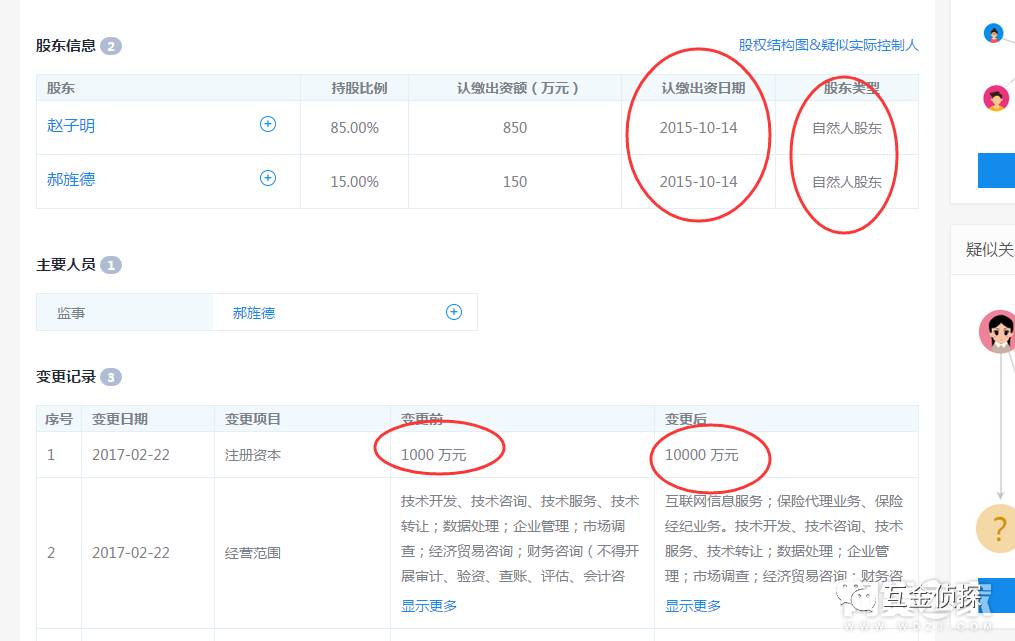Screen dimensions: 1015x641
Task: Click the badge next to 主要人员
Action: tap(110, 265)
